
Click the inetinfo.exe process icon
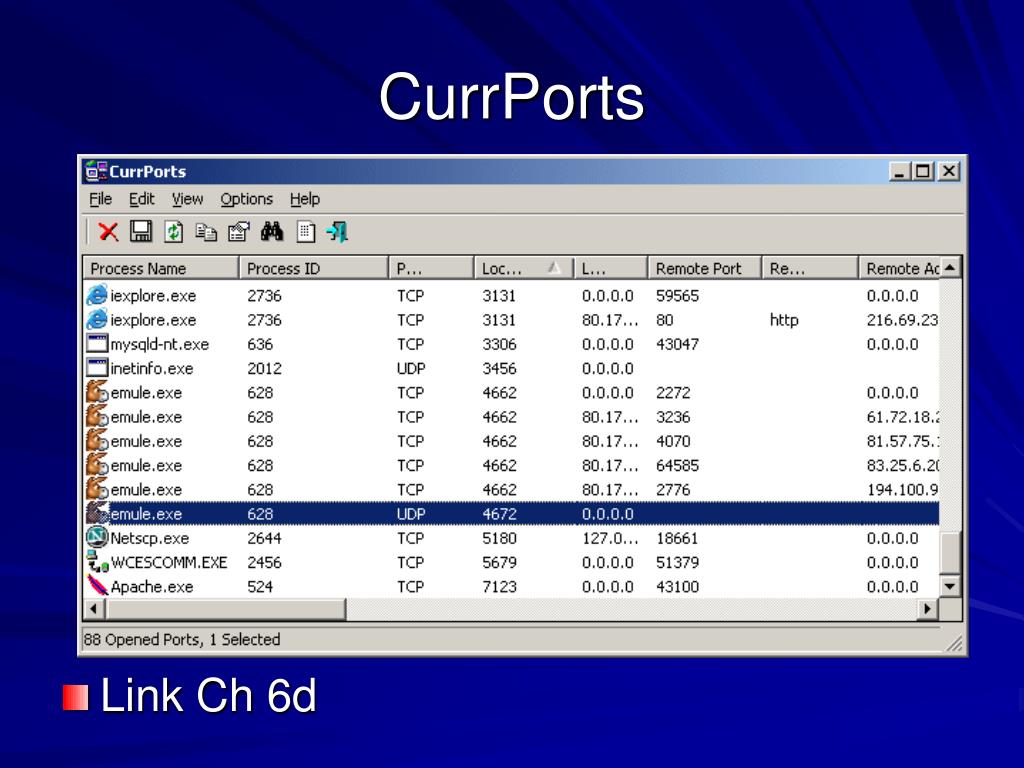97,368
